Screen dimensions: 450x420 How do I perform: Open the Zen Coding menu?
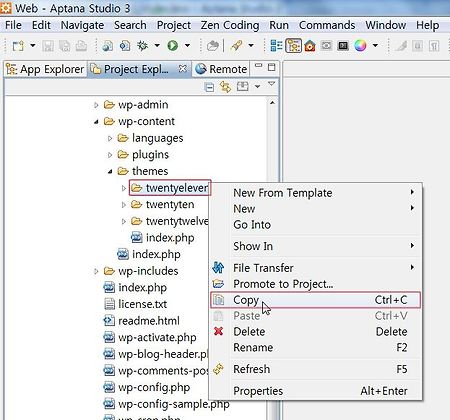230,25
